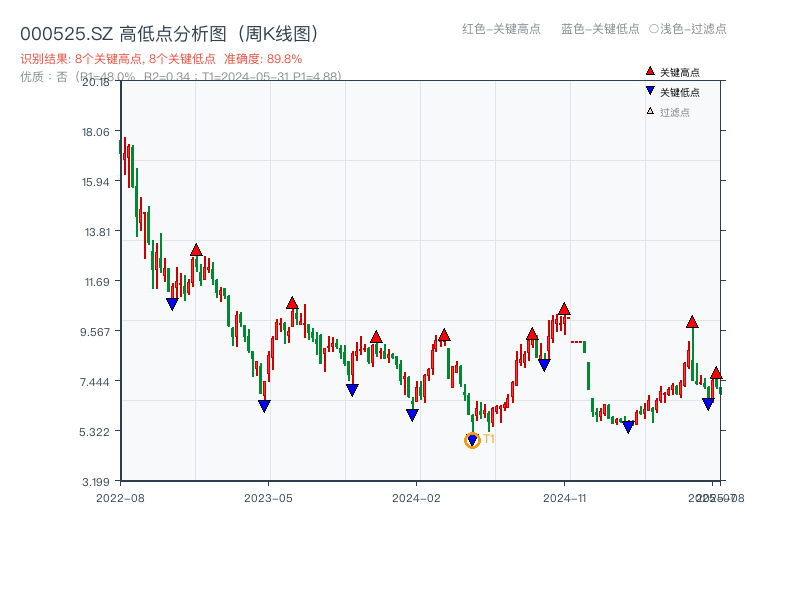Click the 11.69 y-axis label

tap(96, 282)
